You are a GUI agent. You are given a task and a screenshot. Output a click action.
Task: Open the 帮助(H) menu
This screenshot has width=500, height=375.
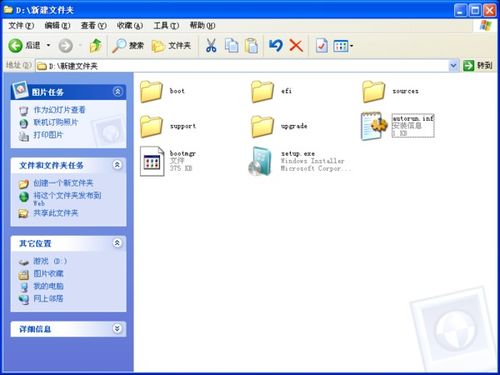[x=202, y=25]
